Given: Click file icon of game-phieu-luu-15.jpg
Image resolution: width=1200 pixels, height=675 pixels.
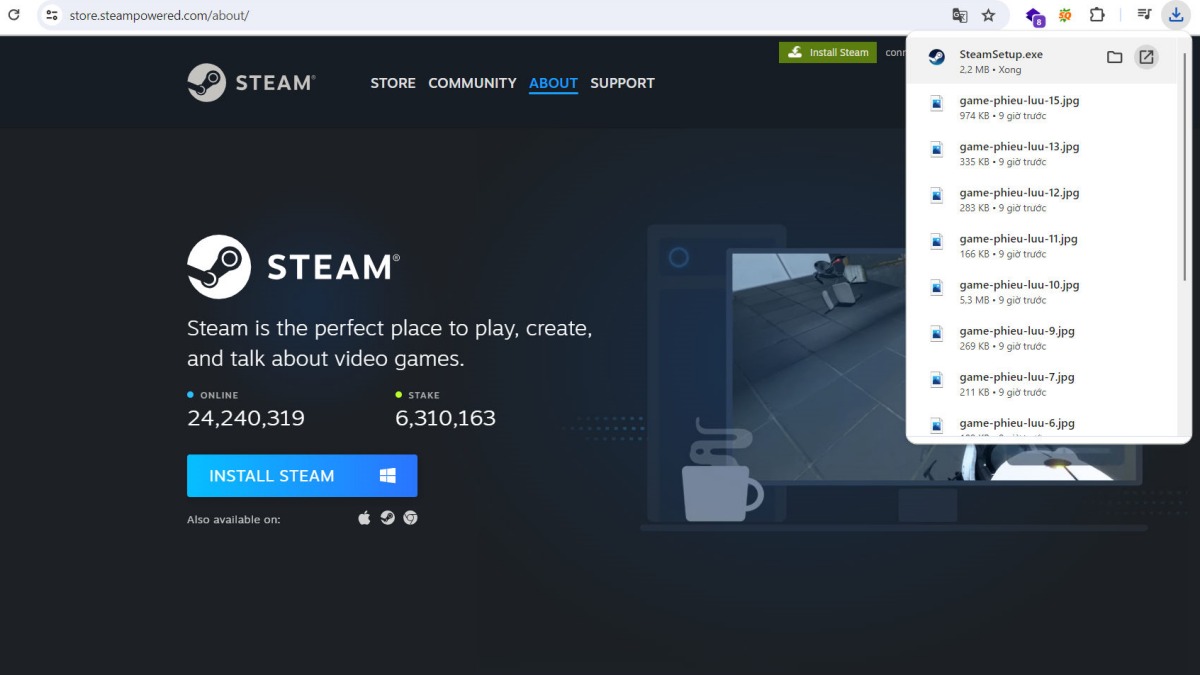Looking at the screenshot, I should point(936,103).
